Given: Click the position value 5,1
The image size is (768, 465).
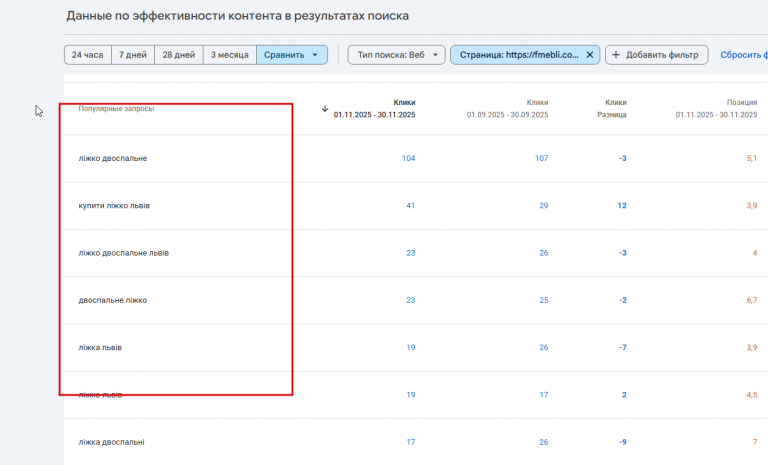Looking at the screenshot, I should [752, 158].
